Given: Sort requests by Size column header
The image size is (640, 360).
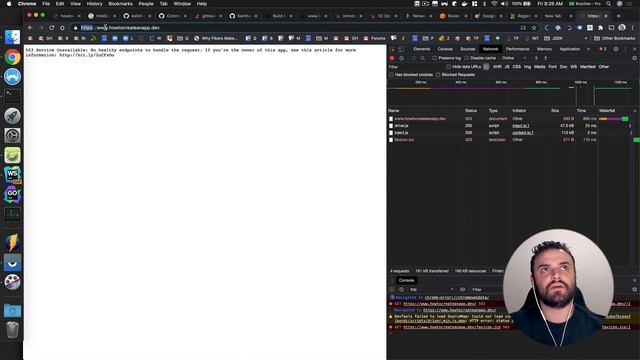Looking at the screenshot, I should (555, 111).
